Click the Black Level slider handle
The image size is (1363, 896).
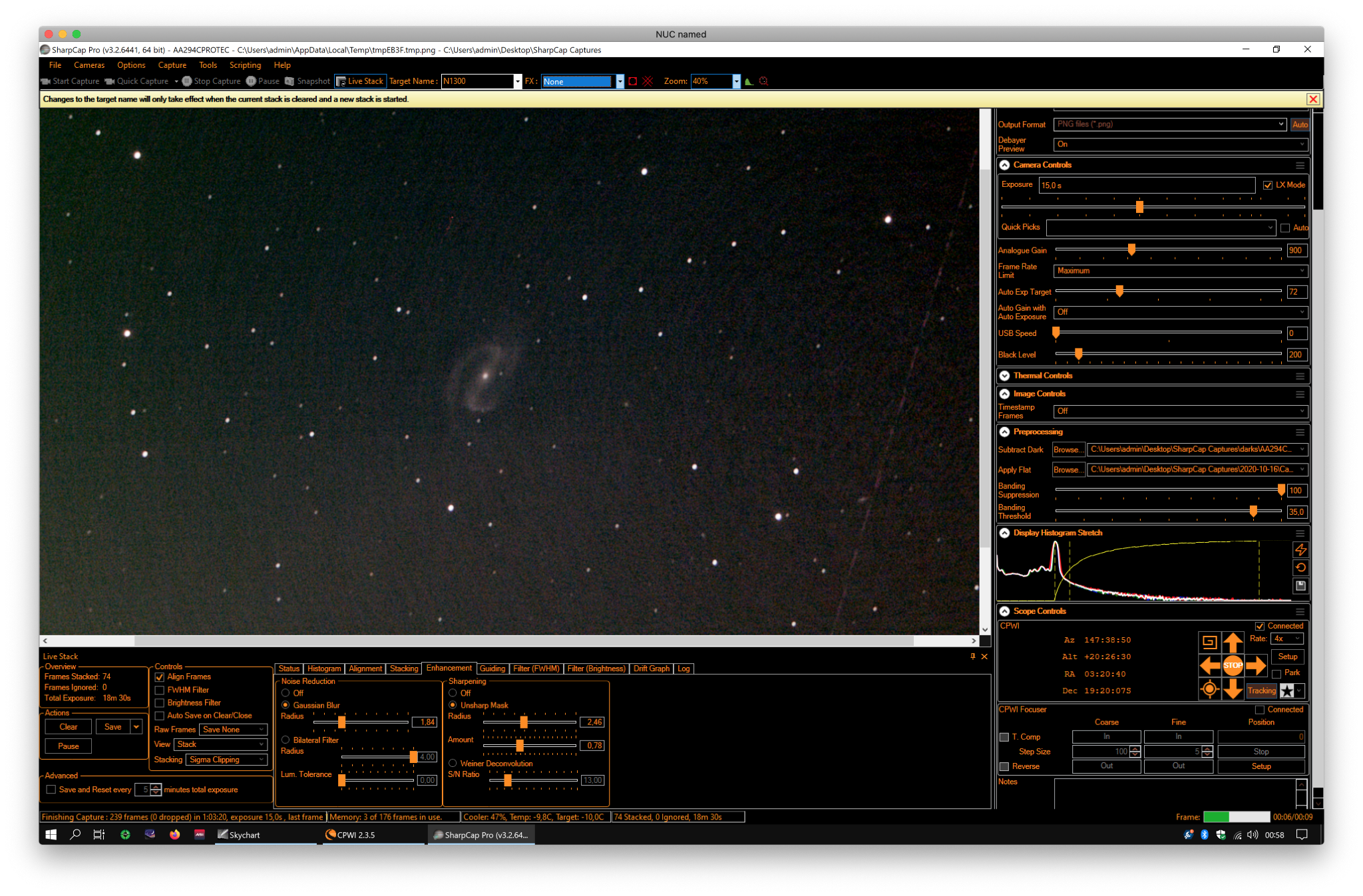click(1078, 354)
